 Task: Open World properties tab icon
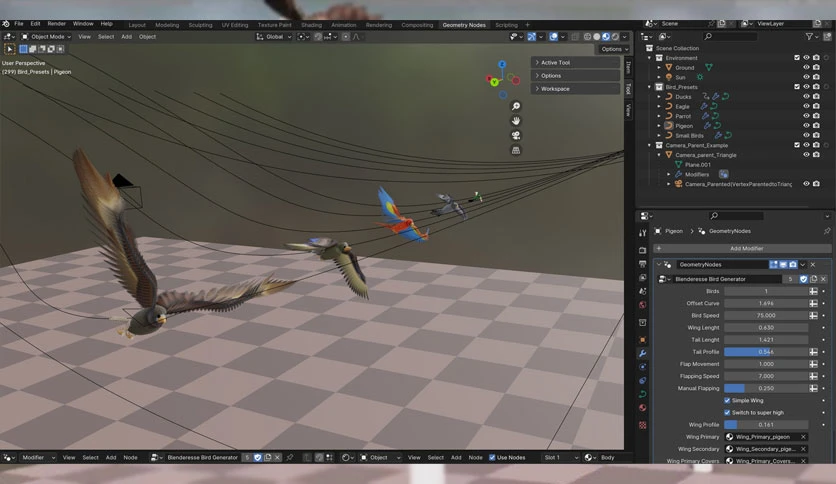click(x=642, y=305)
